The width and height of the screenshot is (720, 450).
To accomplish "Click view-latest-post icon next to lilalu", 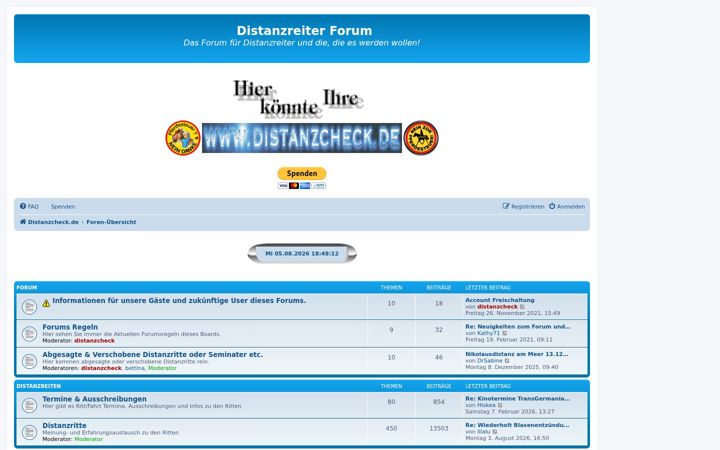I will 495,432.
